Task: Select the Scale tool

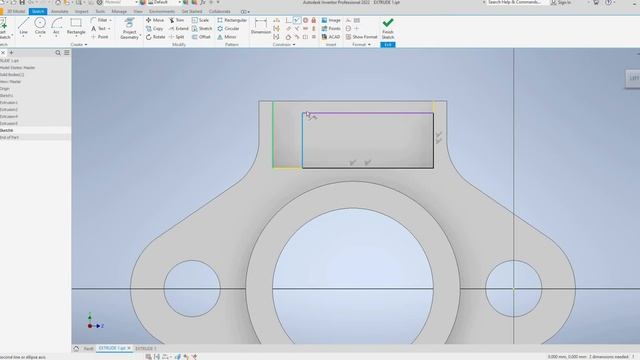Action: click(200, 20)
